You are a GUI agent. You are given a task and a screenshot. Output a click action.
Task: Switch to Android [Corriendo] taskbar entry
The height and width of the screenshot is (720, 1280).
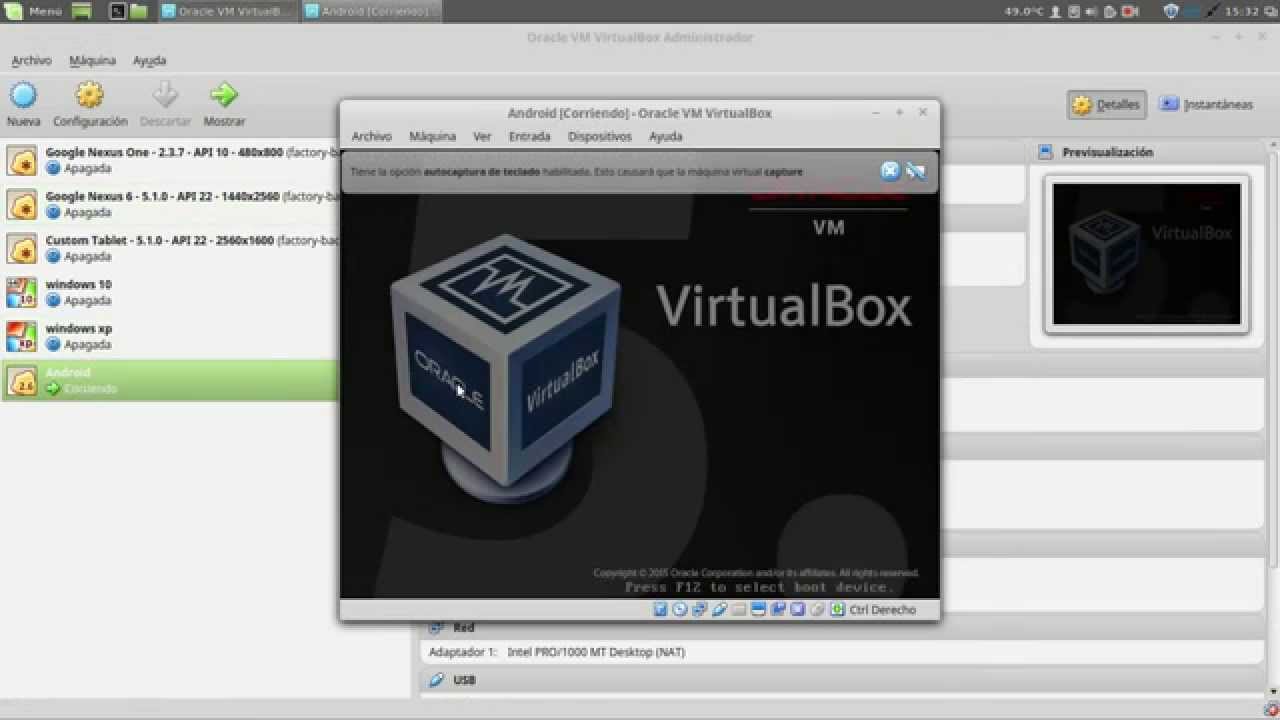[x=371, y=11]
